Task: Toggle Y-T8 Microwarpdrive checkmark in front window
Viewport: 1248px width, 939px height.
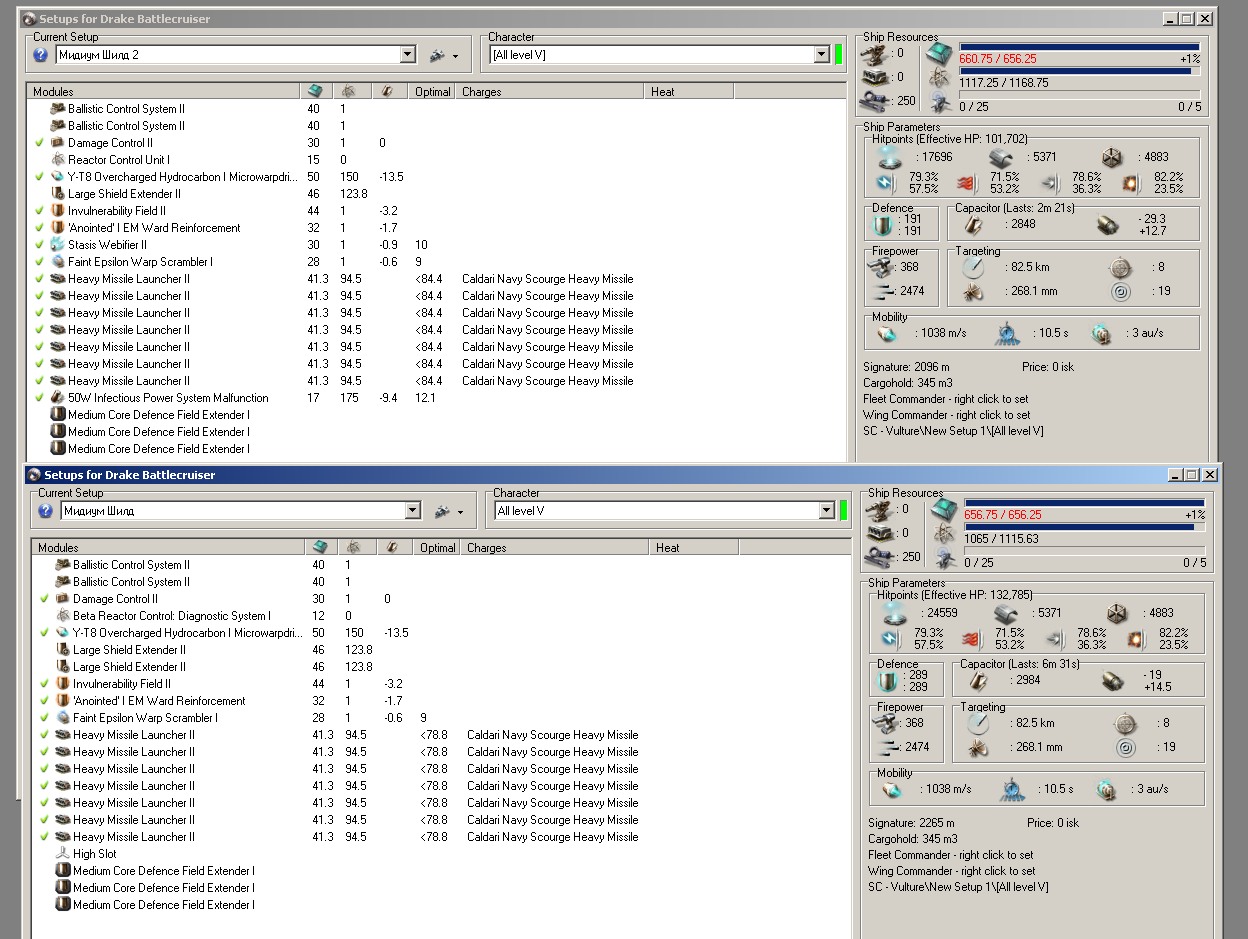Action: [x=45, y=633]
